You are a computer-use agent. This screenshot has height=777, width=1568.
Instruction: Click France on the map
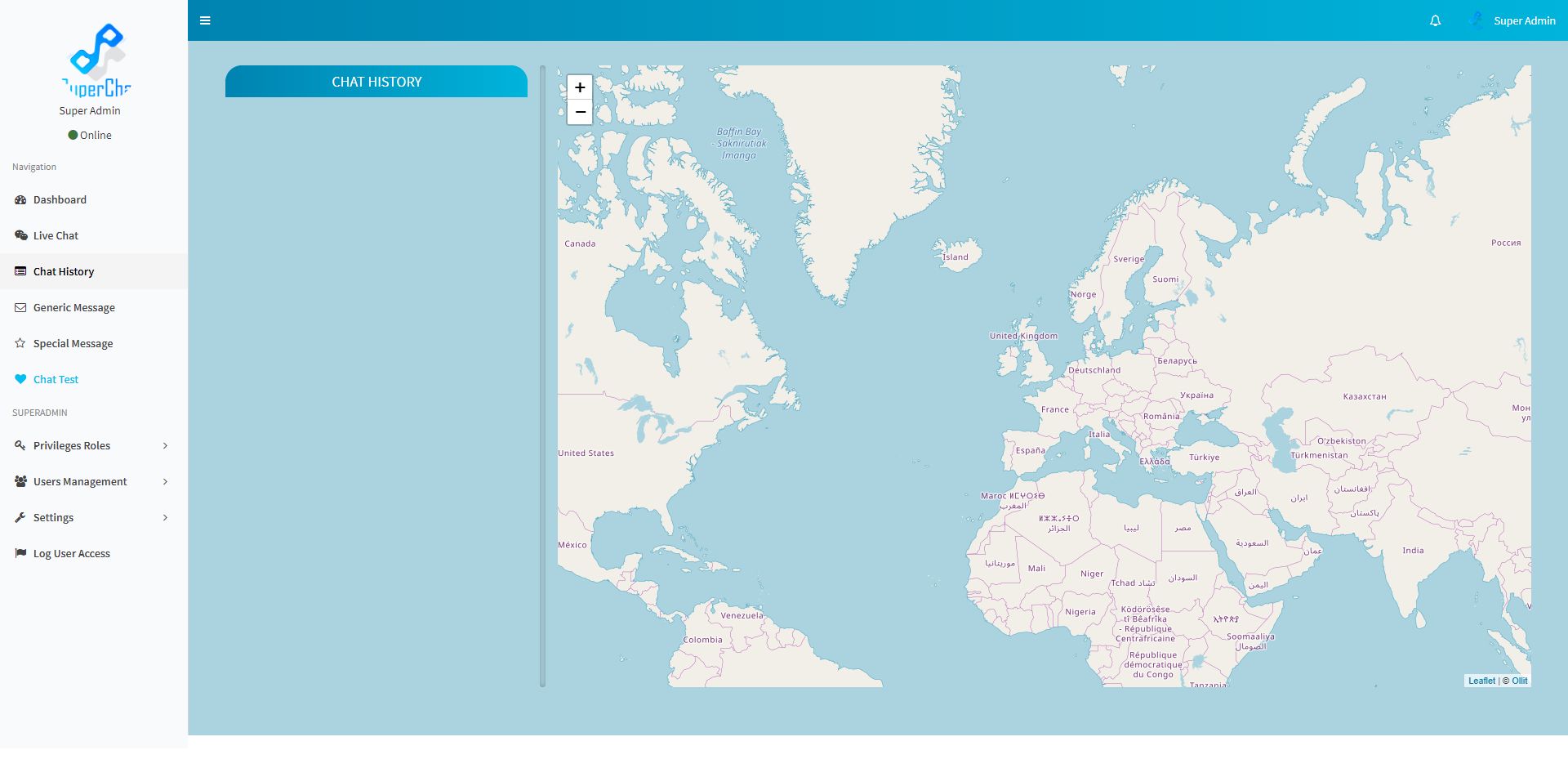pyautogui.click(x=1054, y=409)
